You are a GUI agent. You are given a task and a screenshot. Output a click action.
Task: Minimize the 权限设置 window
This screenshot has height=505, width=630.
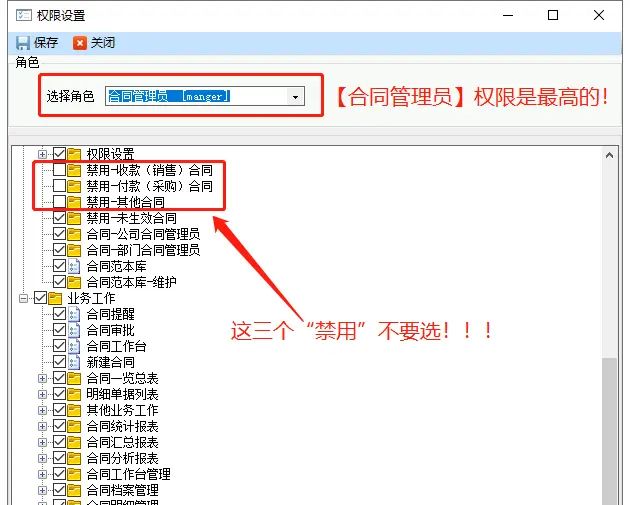pyautogui.click(x=508, y=15)
